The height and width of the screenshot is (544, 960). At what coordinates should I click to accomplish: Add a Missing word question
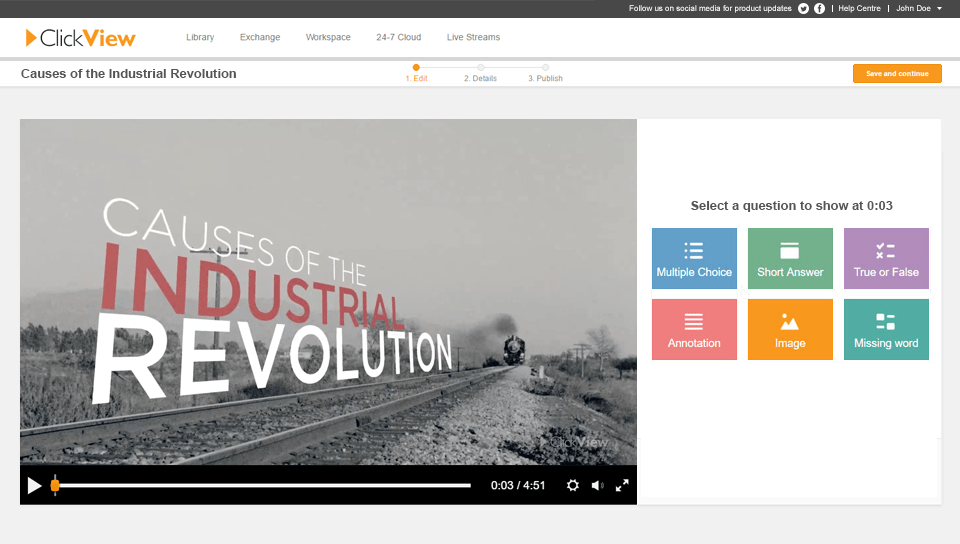pos(886,329)
